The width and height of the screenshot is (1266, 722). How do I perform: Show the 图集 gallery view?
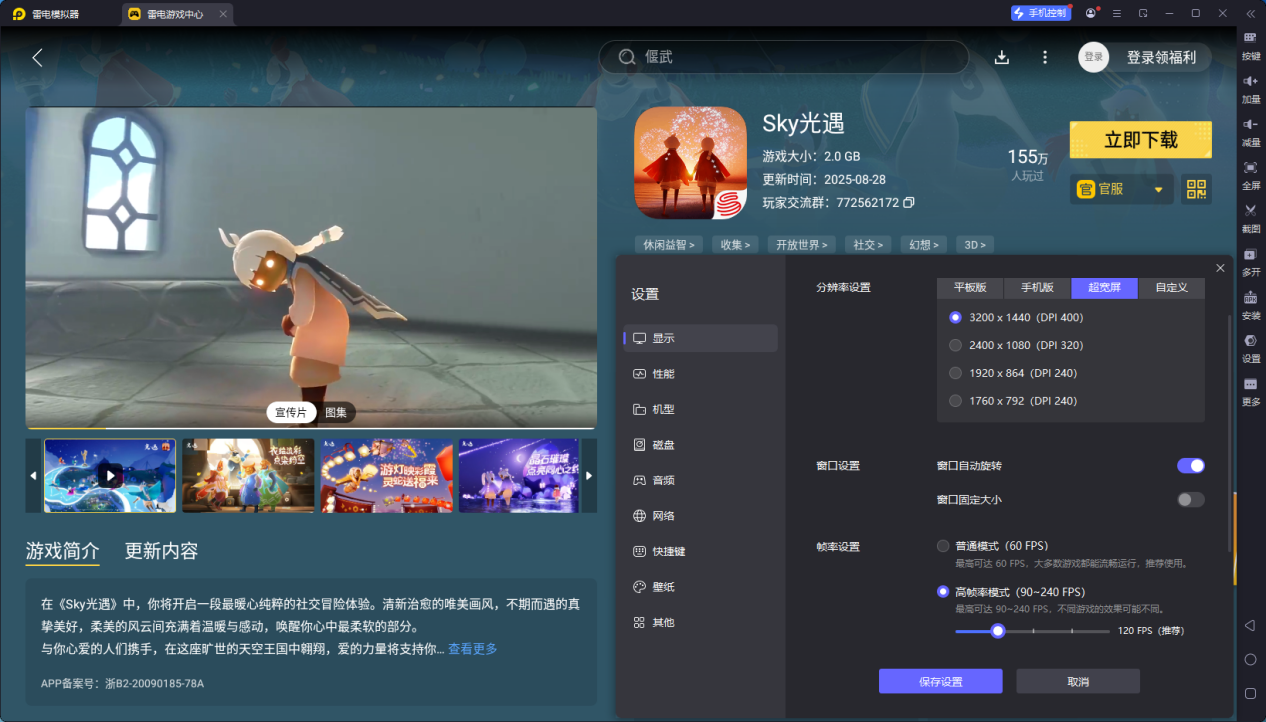336,413
